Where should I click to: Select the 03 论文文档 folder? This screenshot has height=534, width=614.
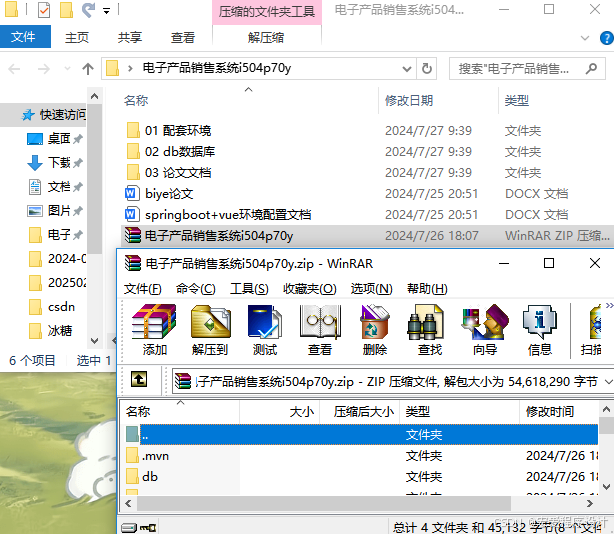point(178,173)
